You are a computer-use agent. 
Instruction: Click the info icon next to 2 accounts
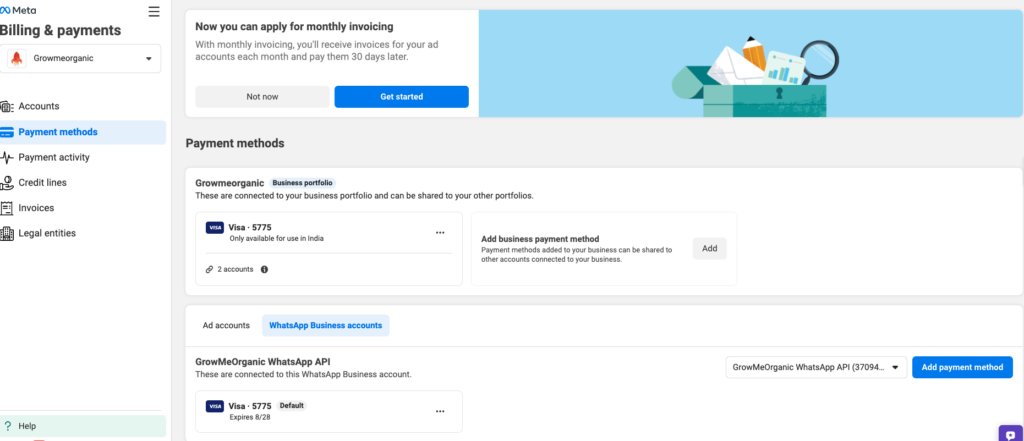coord(264,269)
